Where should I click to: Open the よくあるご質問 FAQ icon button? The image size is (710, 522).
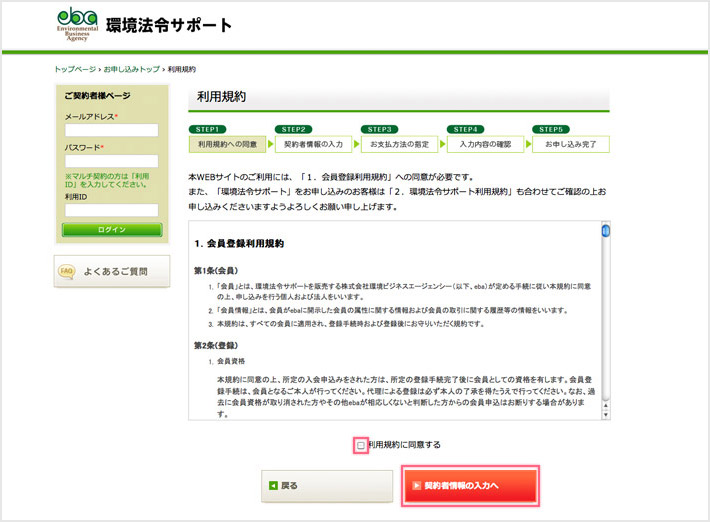click(x=105, y=271)
